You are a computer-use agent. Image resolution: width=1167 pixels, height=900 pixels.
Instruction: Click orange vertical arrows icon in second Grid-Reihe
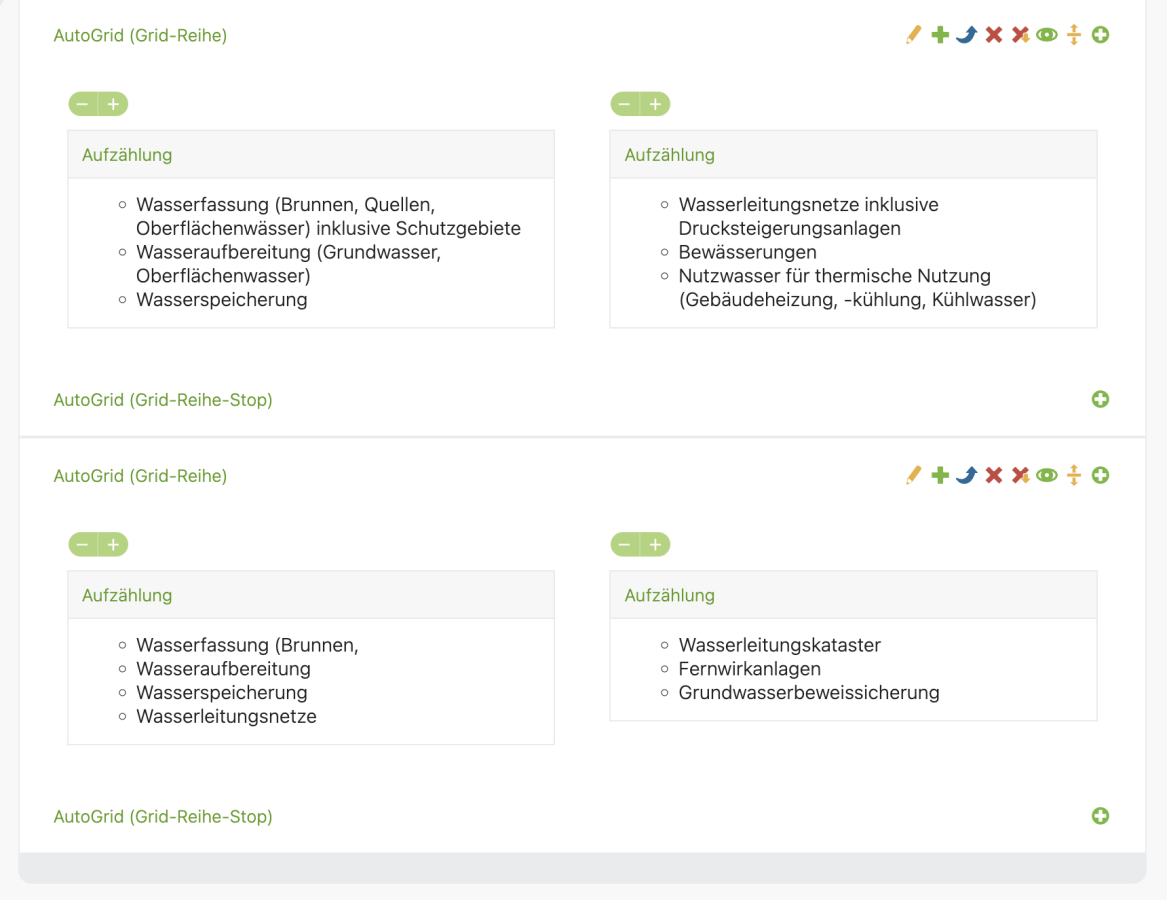pyautogui.click(x=1074, y=476)
